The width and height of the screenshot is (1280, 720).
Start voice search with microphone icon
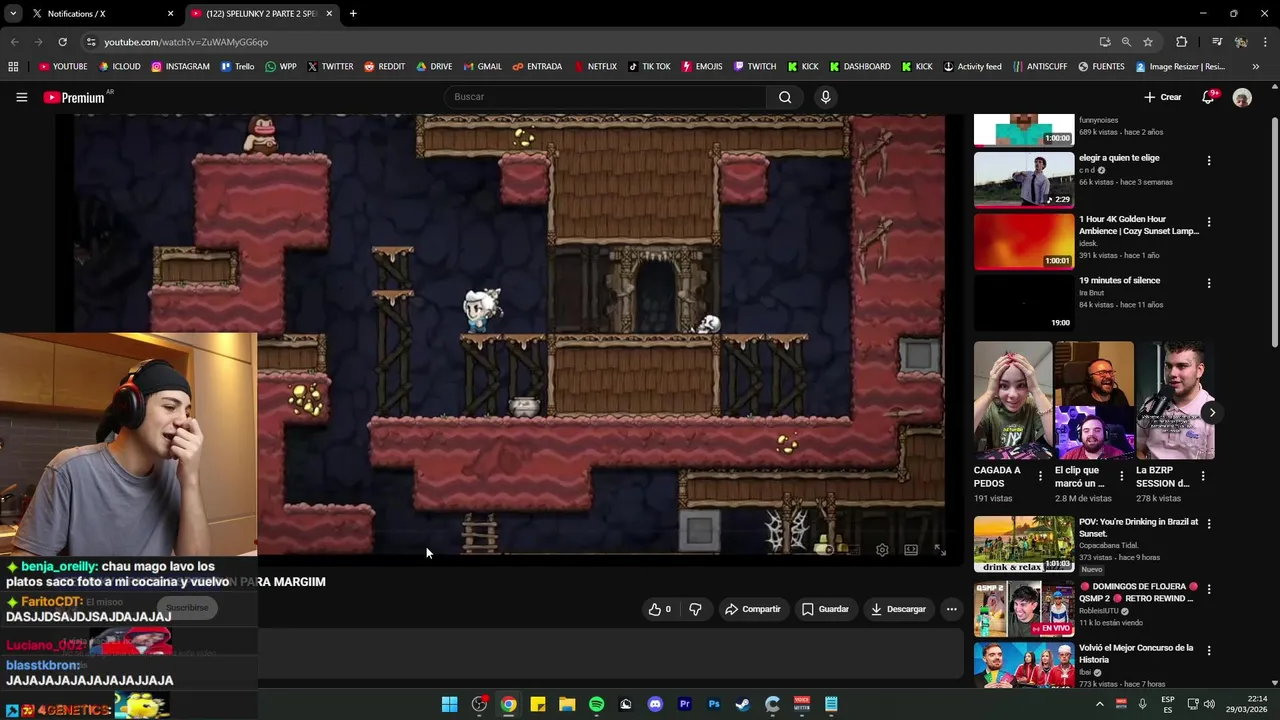(x=825, y=97)
